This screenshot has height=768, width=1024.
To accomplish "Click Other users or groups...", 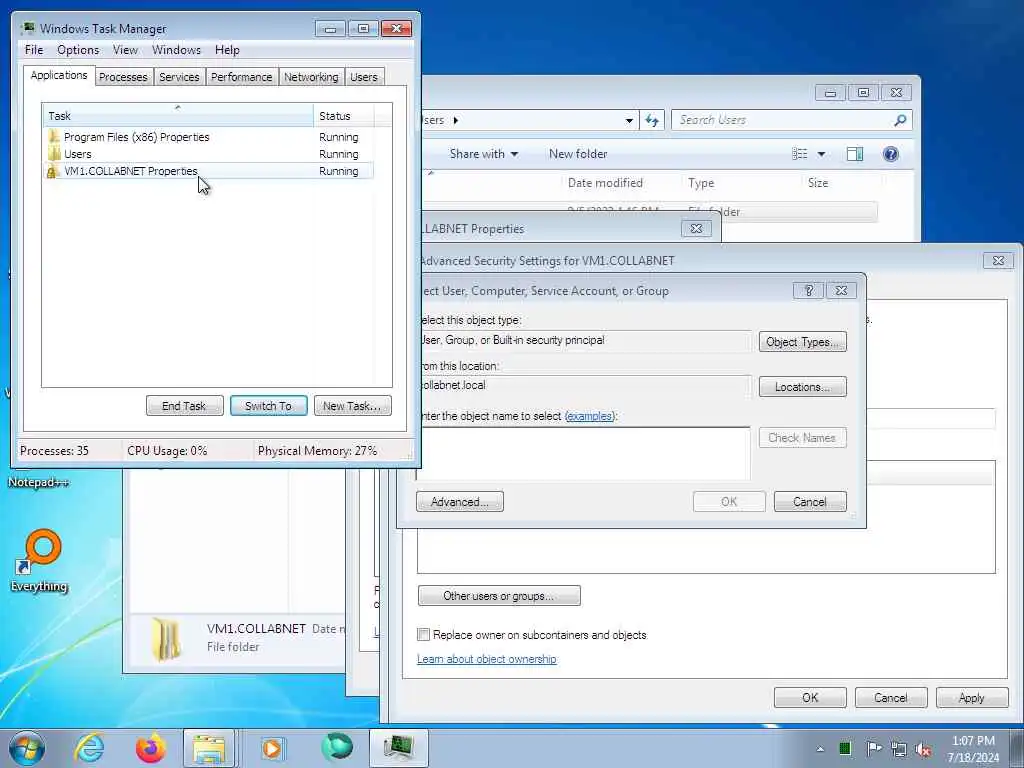I will 499,596.
